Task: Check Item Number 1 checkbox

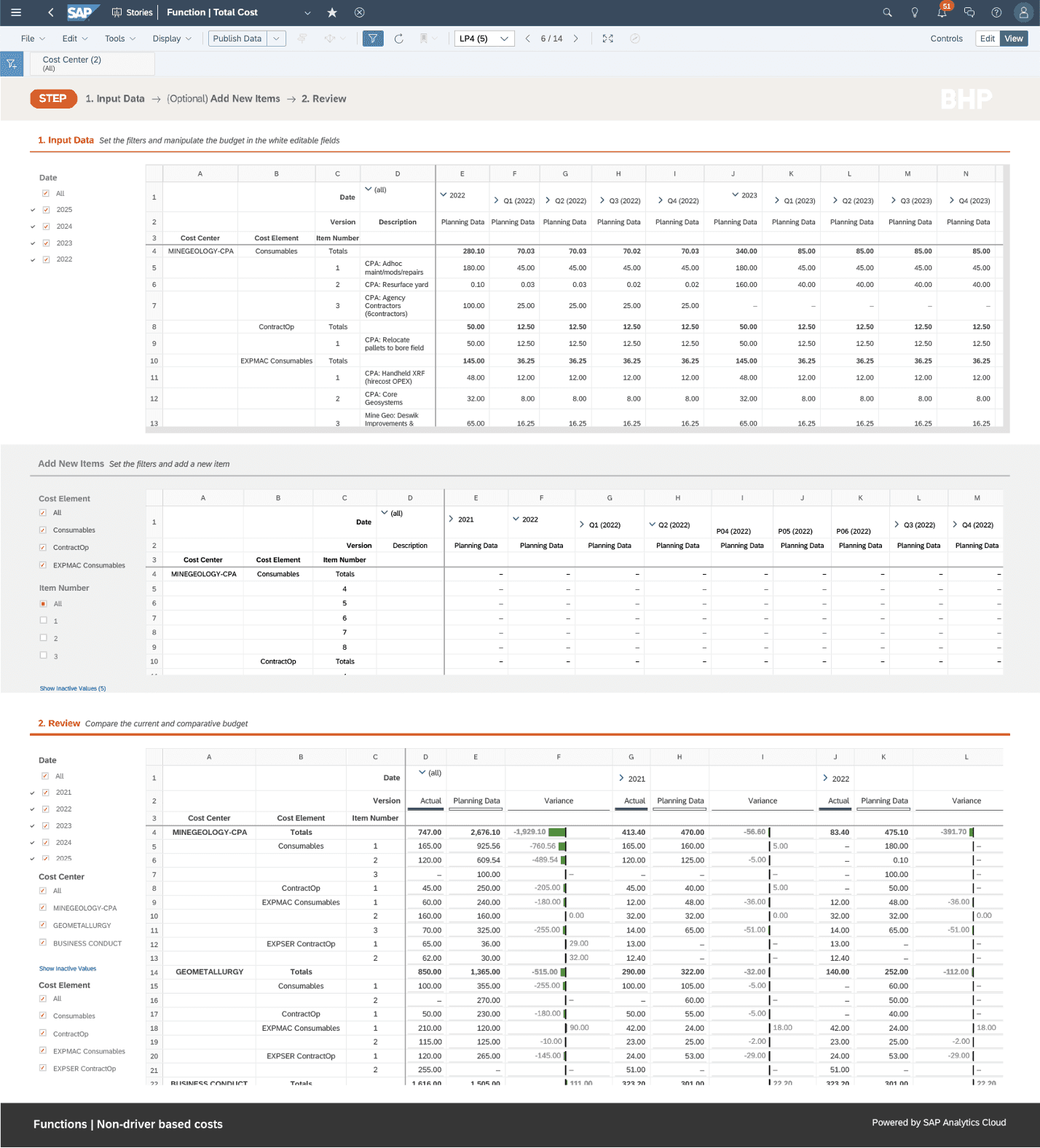Action: pos(43,621)
